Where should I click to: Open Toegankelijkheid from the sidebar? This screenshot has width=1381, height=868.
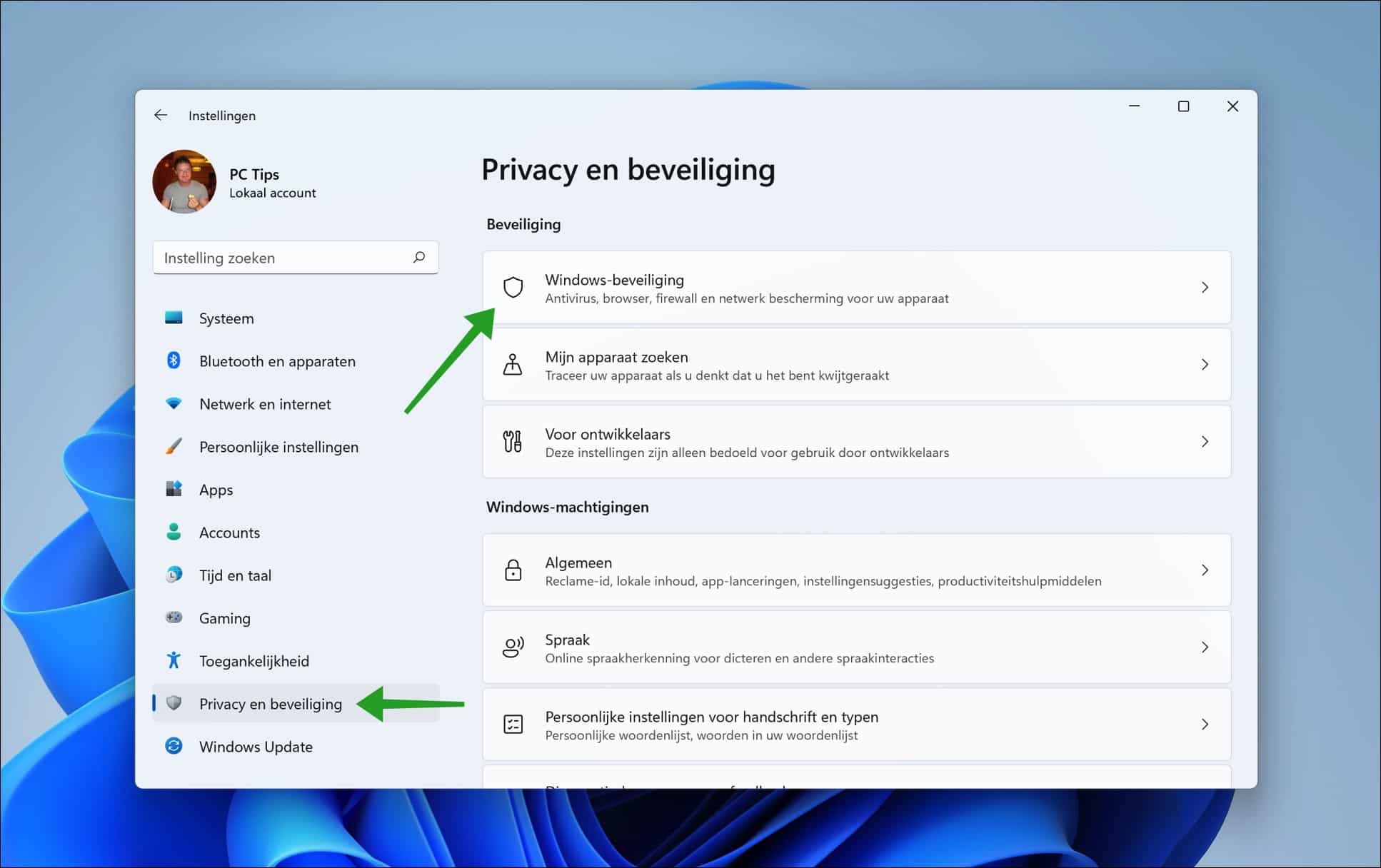click(253, 661)
